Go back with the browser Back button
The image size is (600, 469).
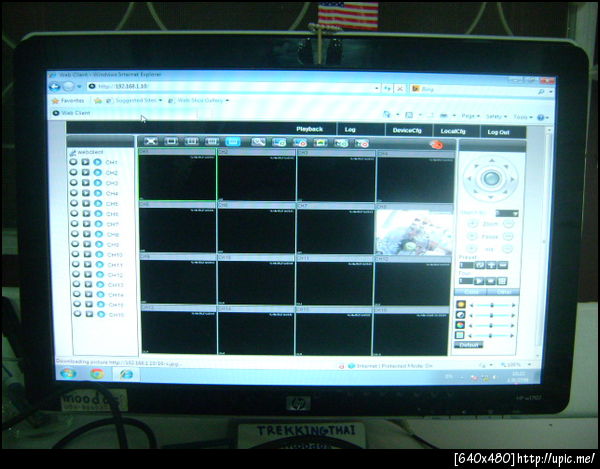55,87
